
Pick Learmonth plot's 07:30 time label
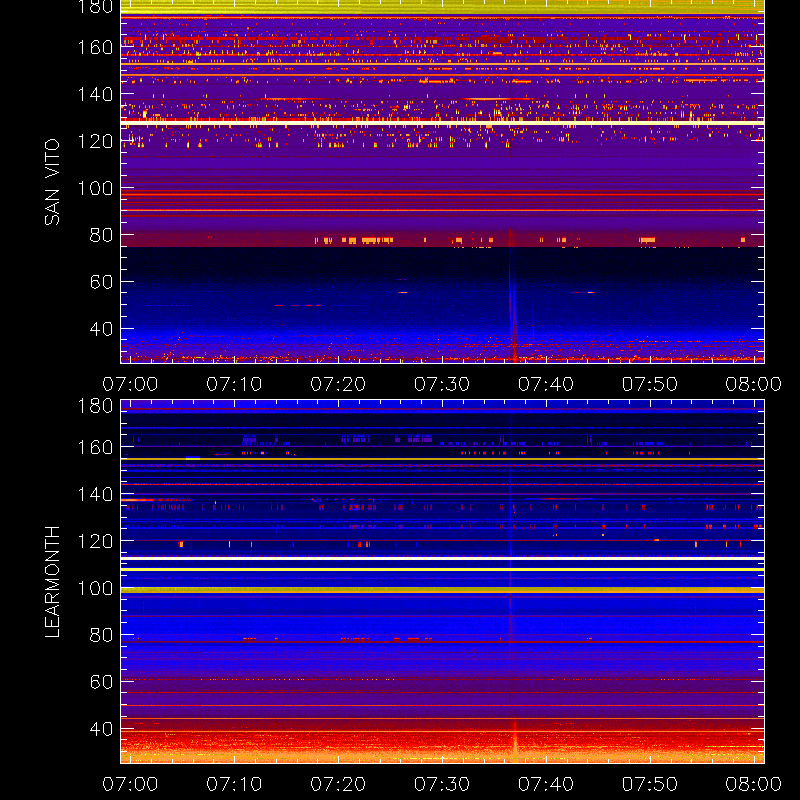coord(442,784)
